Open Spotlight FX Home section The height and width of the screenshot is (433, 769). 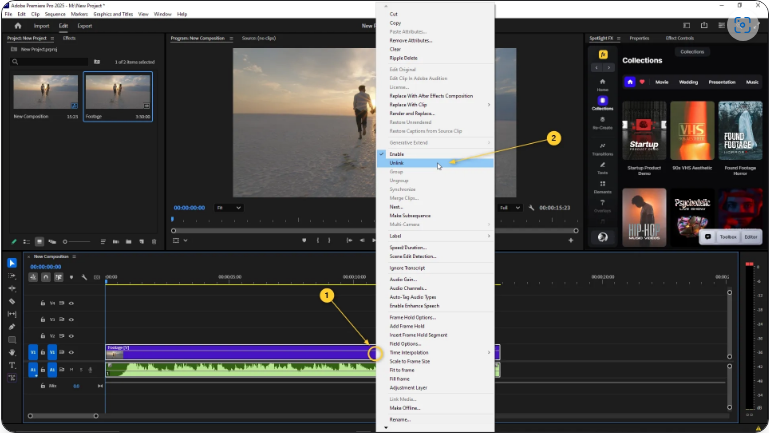(602, 84)
